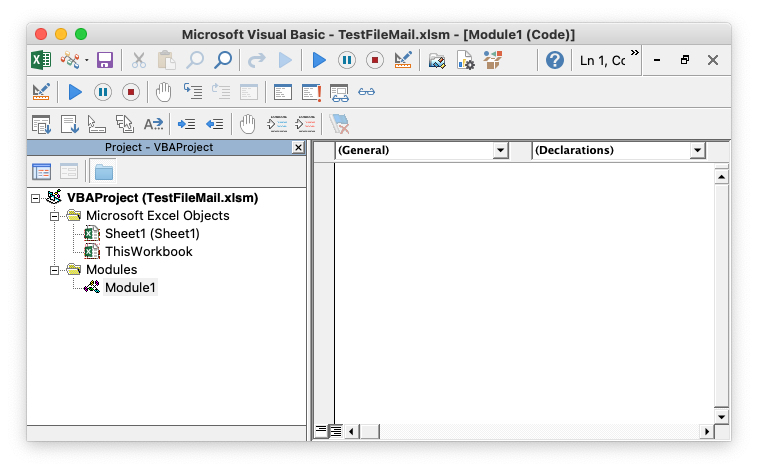
Task: Click the Insert Module icon in Standard toolbar
Action: pyautogui.click(x=70, y=60)
